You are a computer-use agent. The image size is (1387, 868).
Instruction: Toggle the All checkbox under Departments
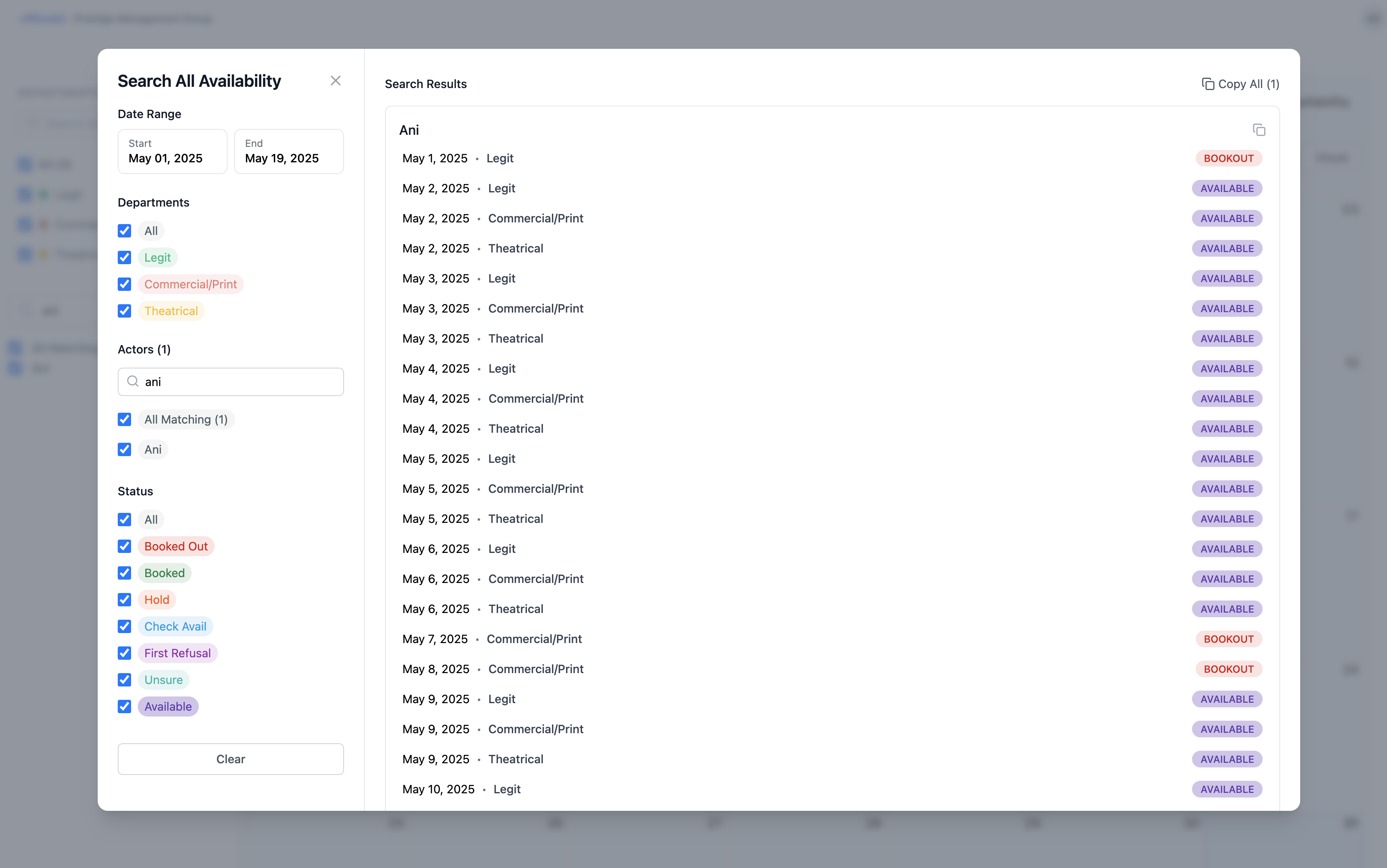click(x=124, y=230)
